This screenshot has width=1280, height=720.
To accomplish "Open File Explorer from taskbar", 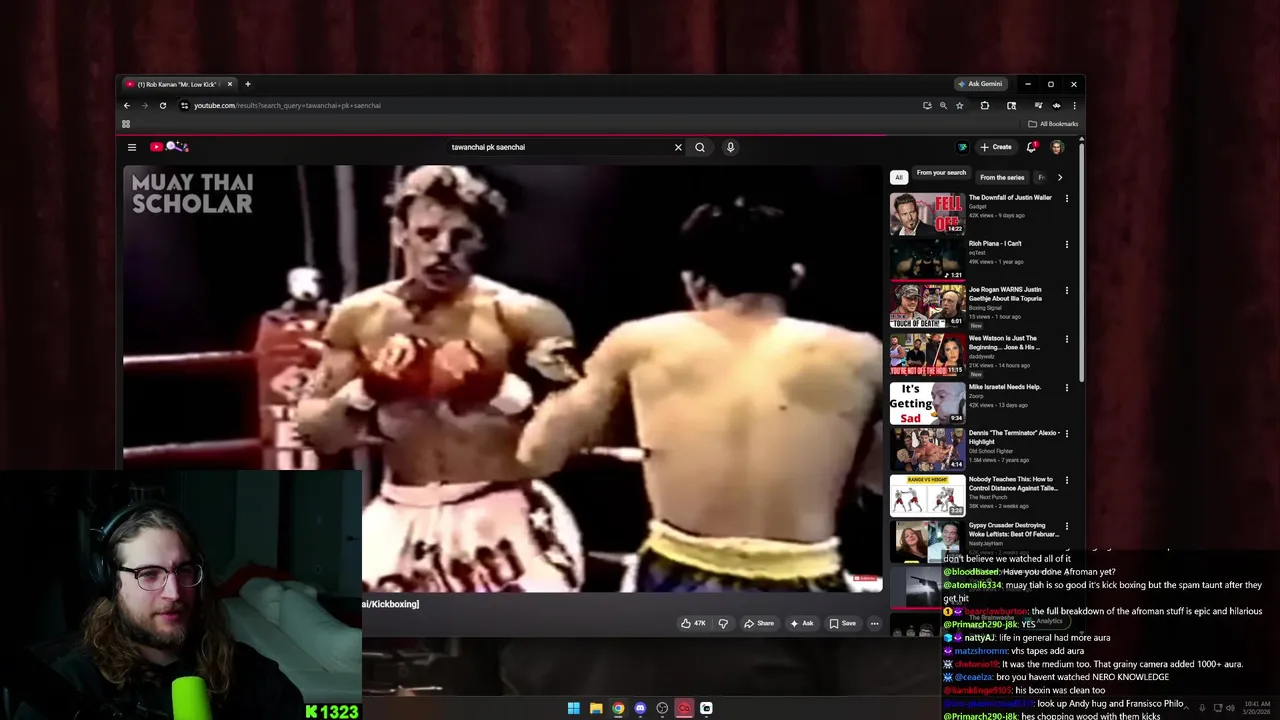I will pyautogui.click(x=596, y=708).
